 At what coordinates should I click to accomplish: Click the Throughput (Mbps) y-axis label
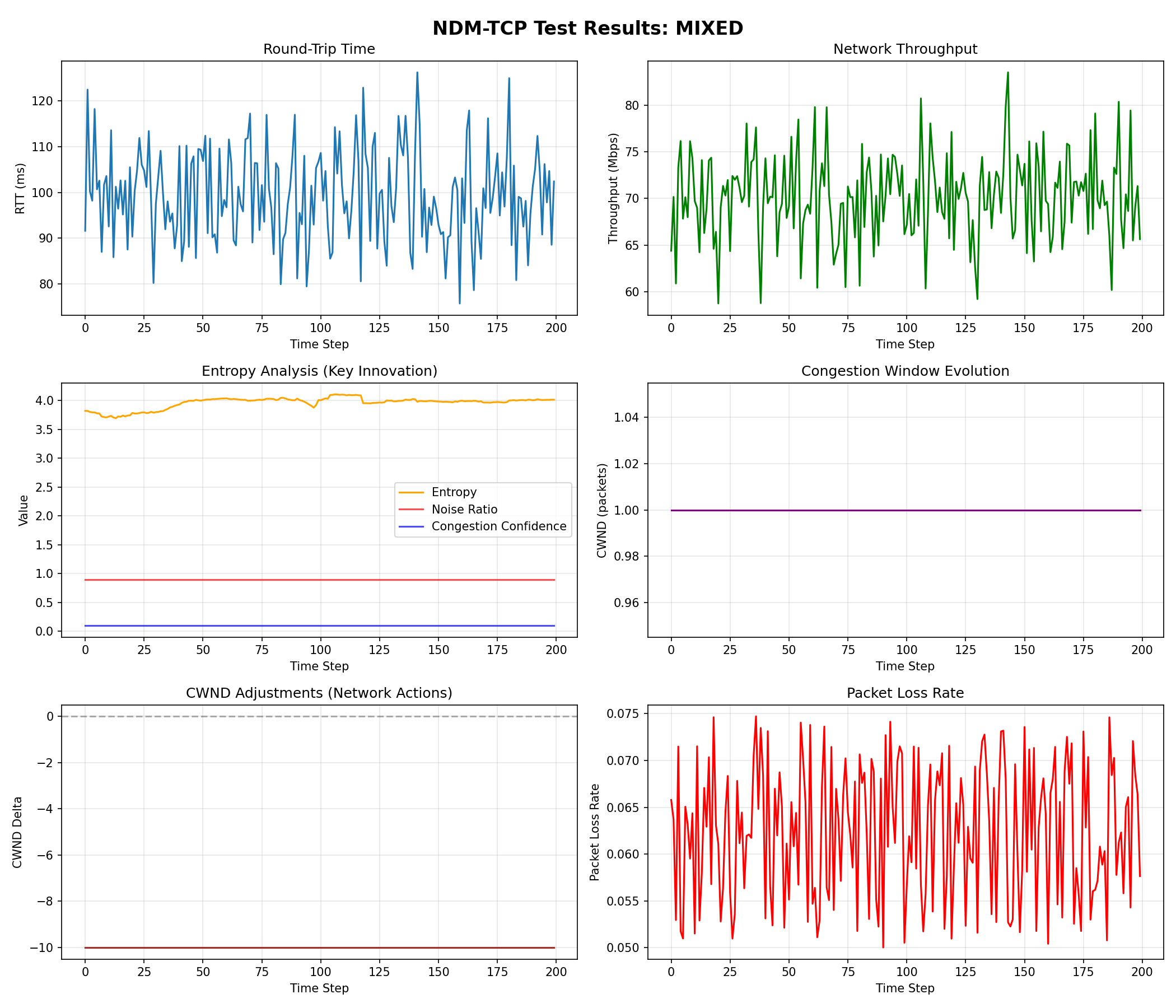tap(613, 188)
